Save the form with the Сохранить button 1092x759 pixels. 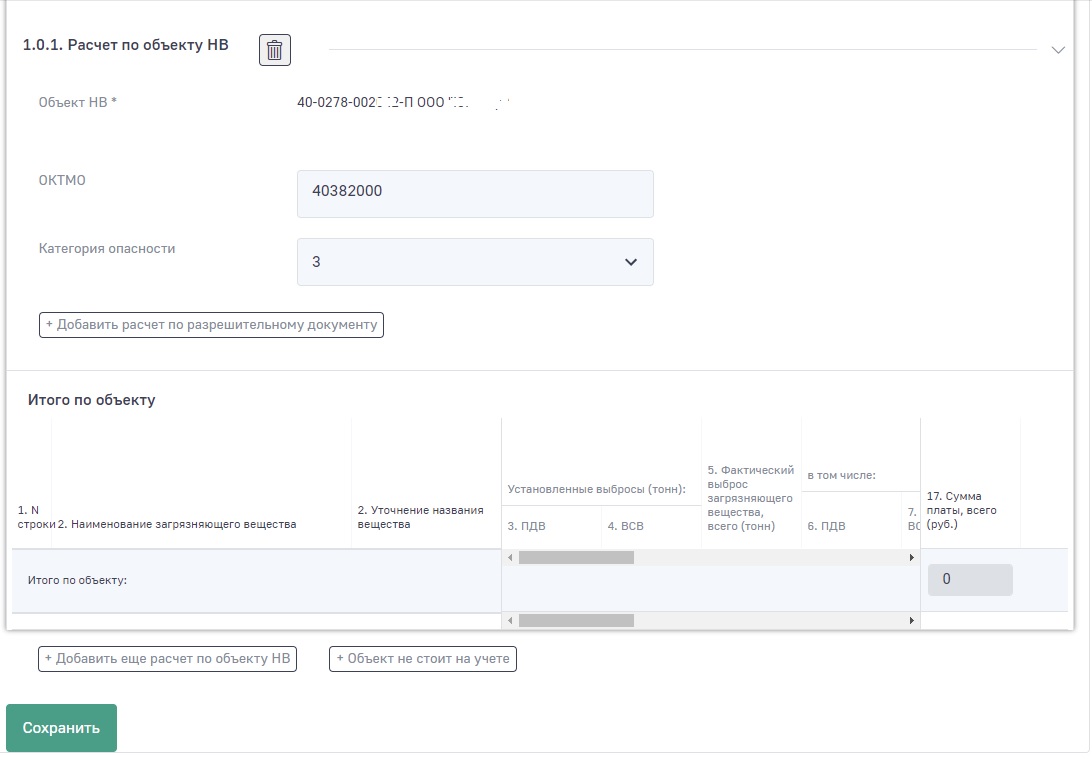61,728
